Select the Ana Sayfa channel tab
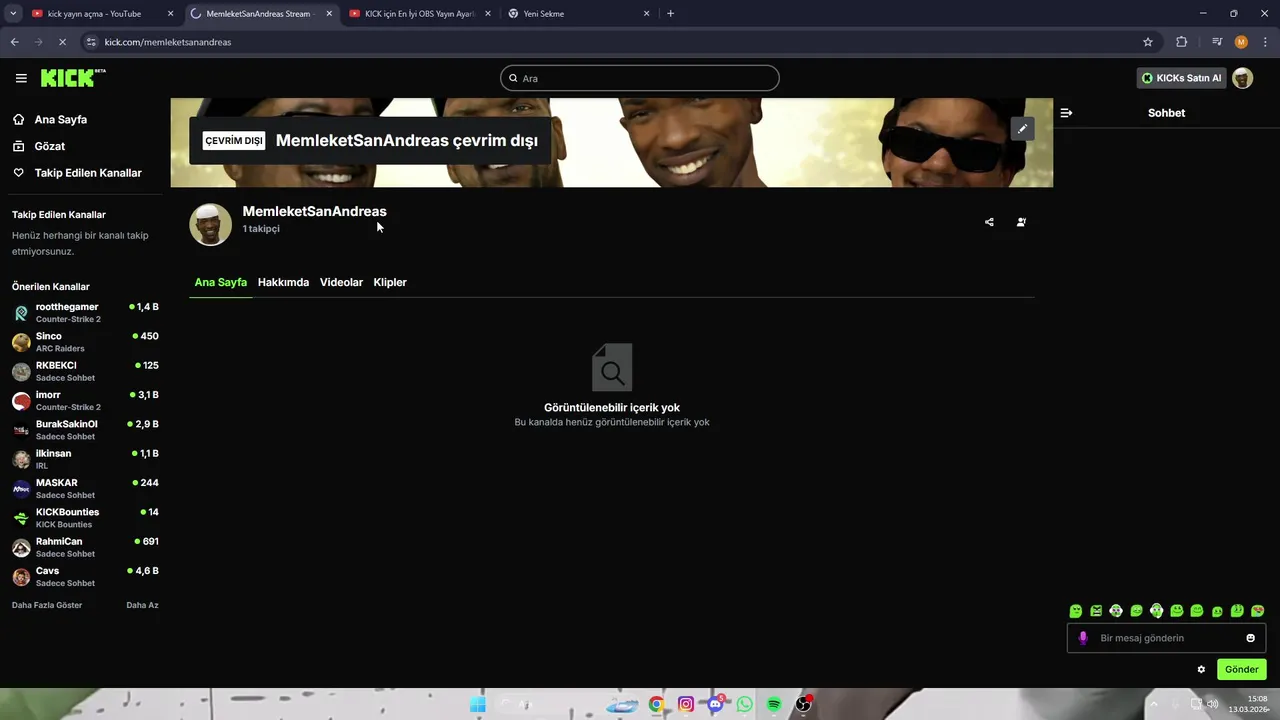 coord(220,282)
